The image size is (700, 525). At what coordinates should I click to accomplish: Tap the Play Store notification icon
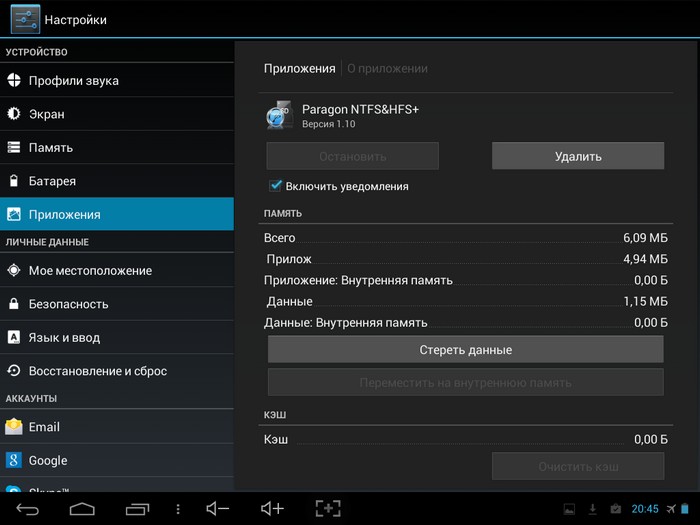[616, 509]
